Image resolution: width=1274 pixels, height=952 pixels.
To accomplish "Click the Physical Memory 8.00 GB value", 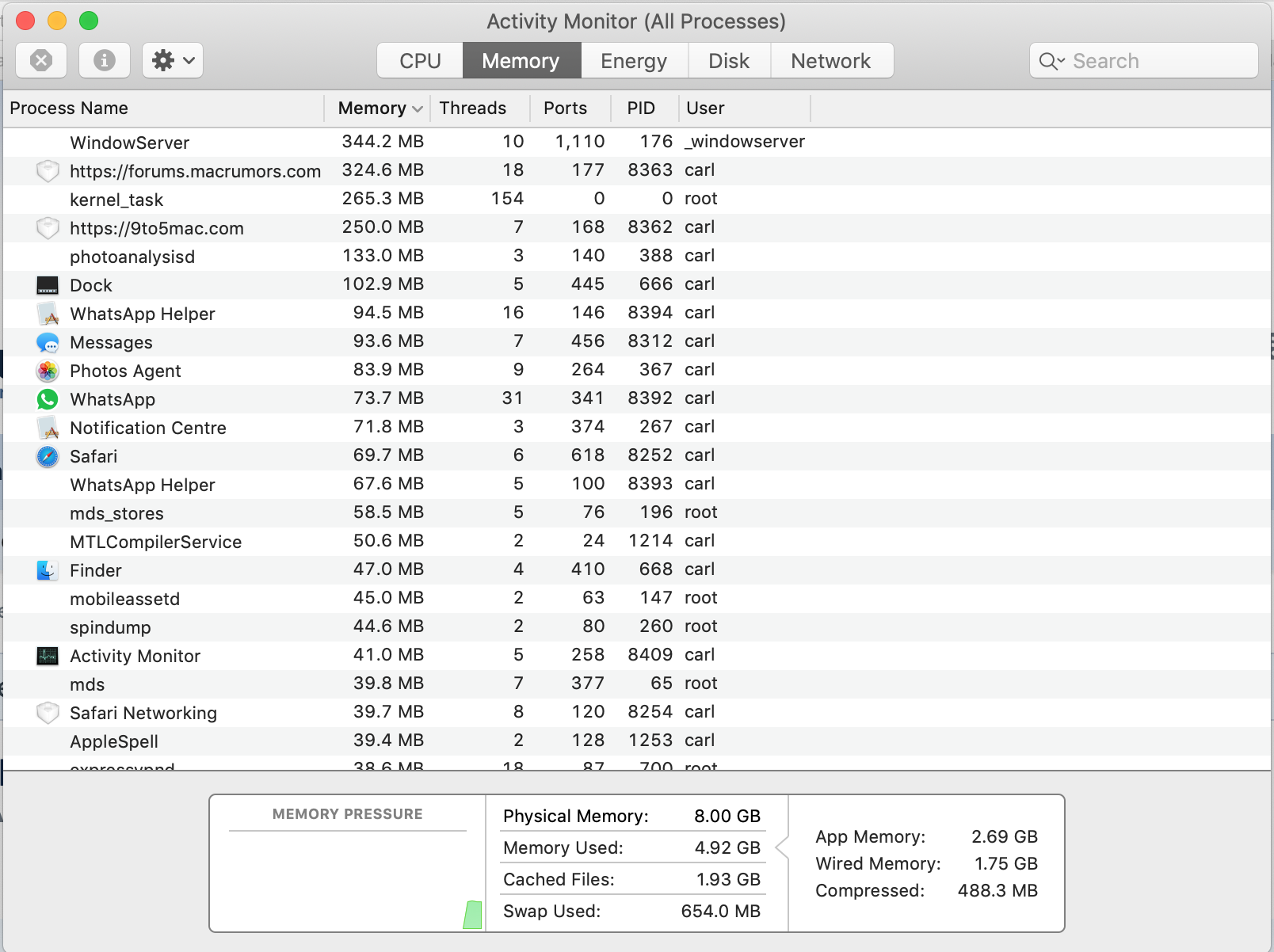I will pyautogui.click(x=727, y=817).
